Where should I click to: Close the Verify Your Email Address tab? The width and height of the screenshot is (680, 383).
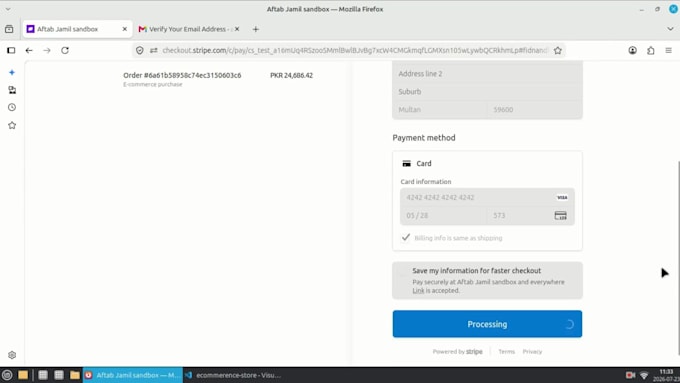coord(237,29)
